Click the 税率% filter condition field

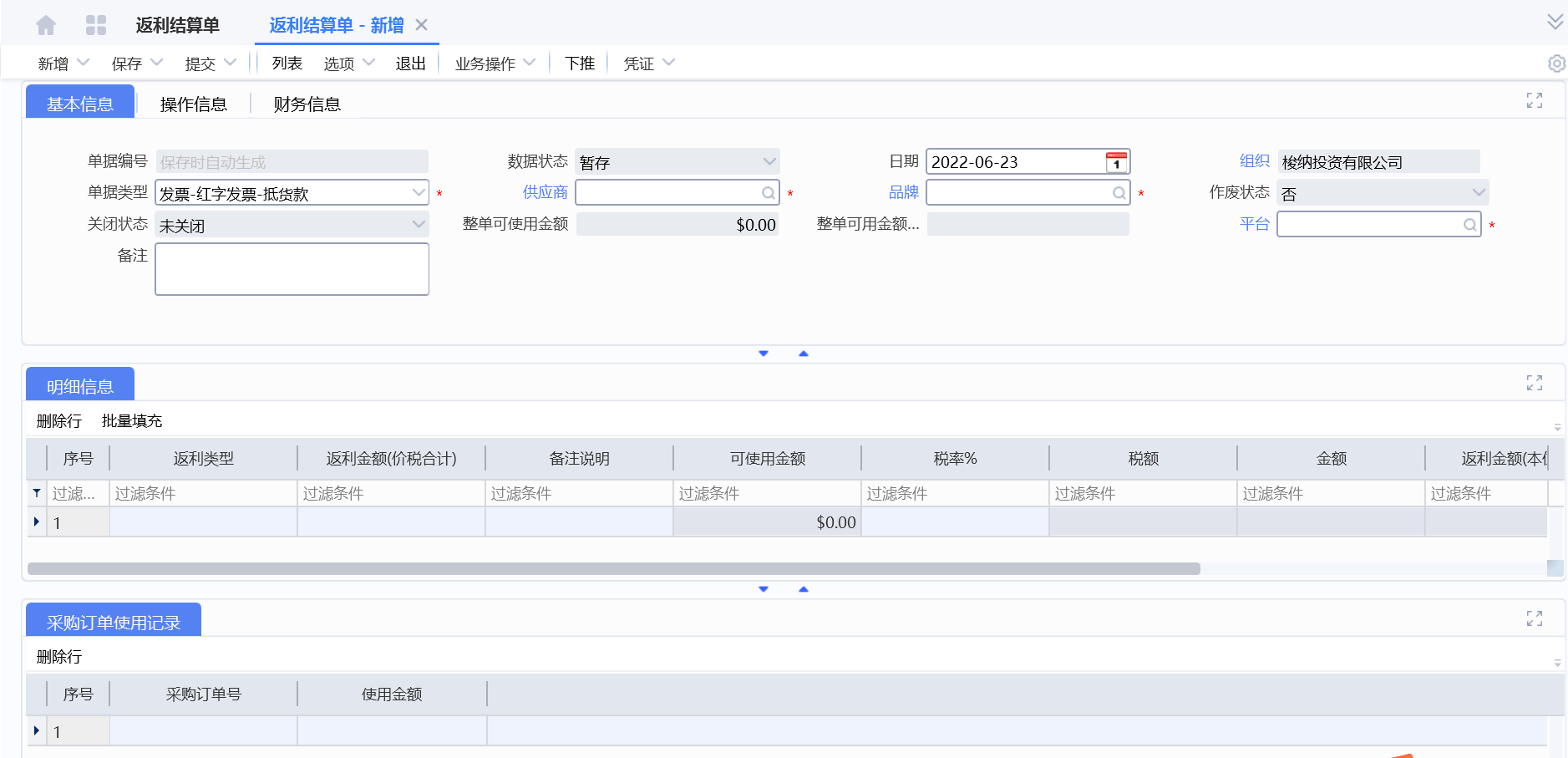coord(955,493)
